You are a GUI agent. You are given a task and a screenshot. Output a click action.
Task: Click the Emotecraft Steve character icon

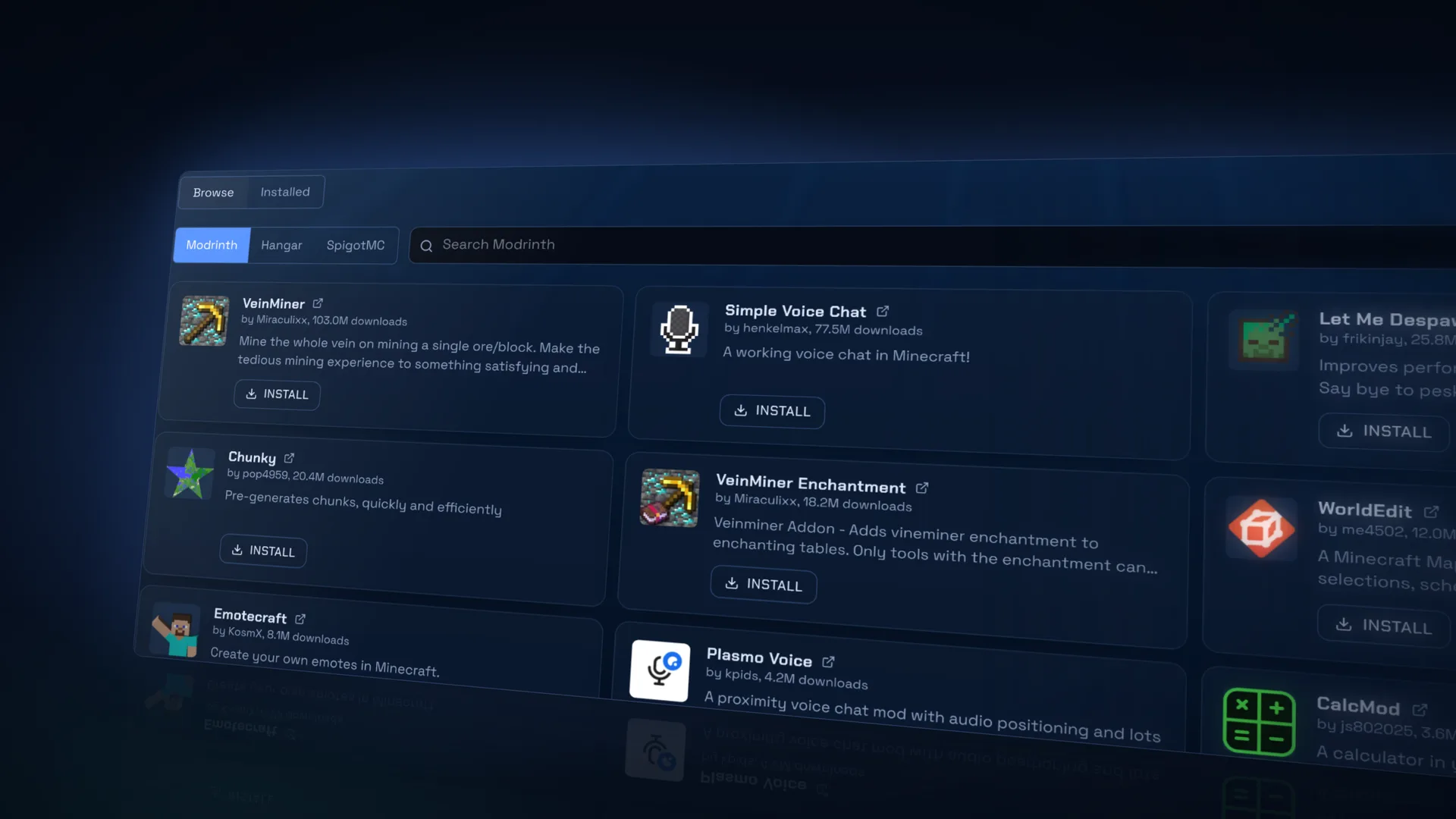click(x=175, y=630)
